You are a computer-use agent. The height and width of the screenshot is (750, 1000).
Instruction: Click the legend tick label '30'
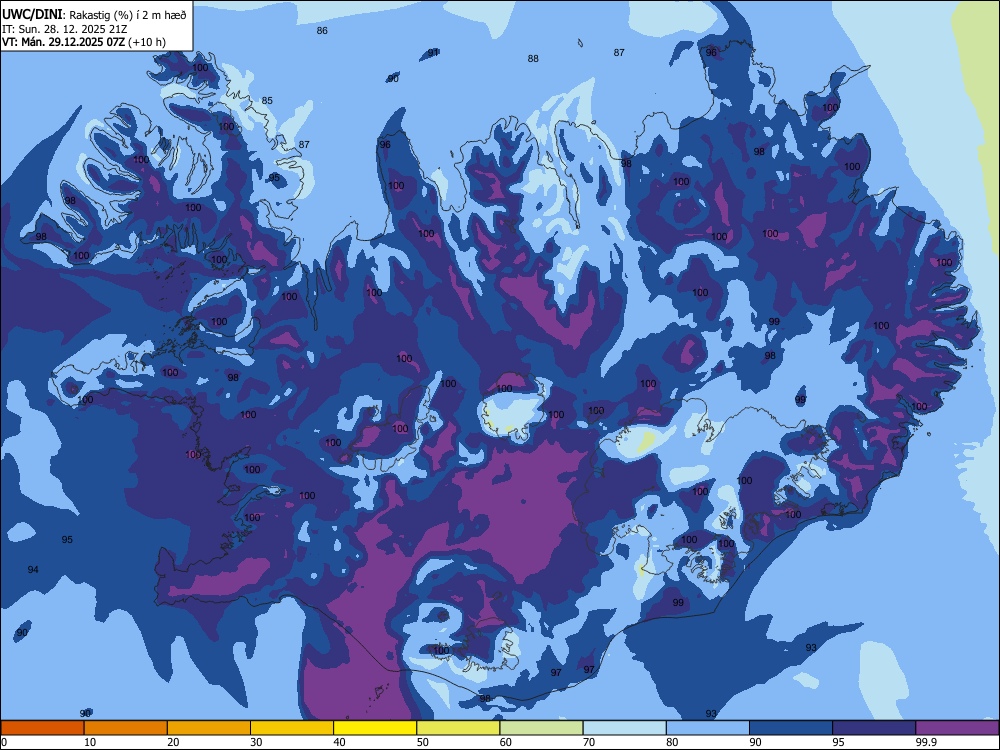tap(256, 742)
